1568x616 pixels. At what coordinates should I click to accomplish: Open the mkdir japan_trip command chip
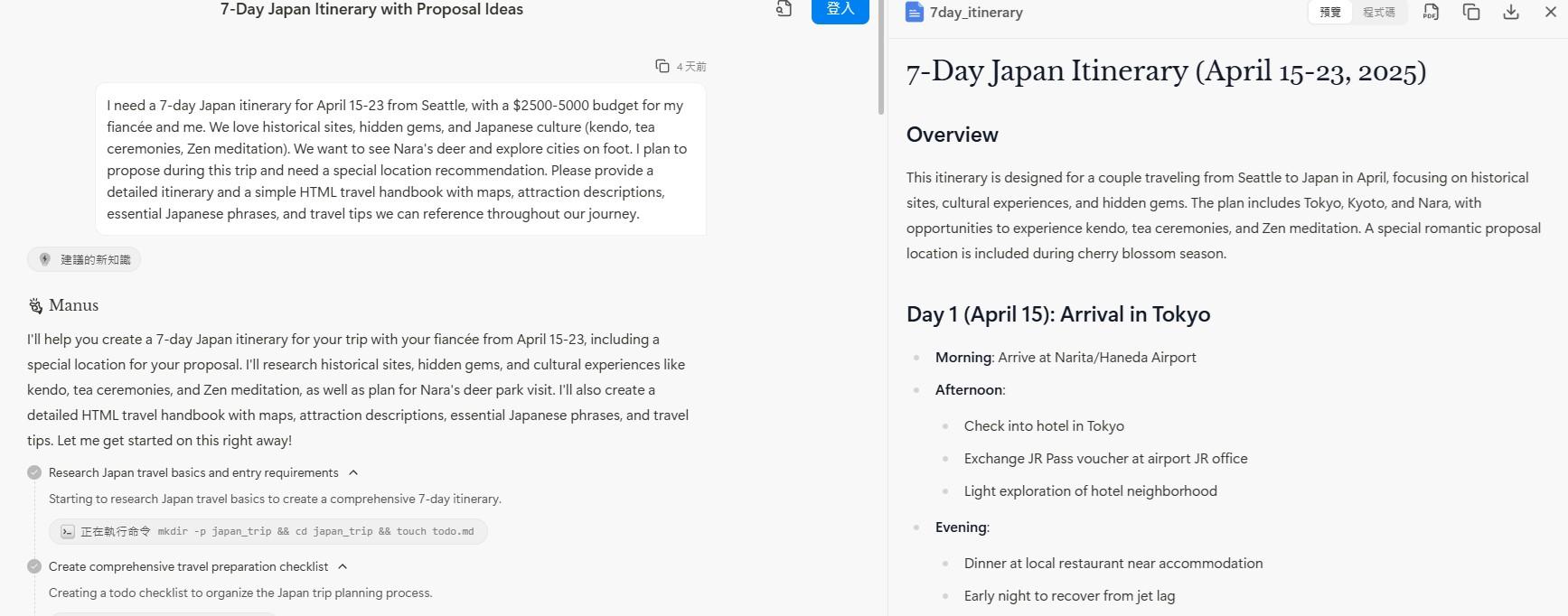coord(268,531)
